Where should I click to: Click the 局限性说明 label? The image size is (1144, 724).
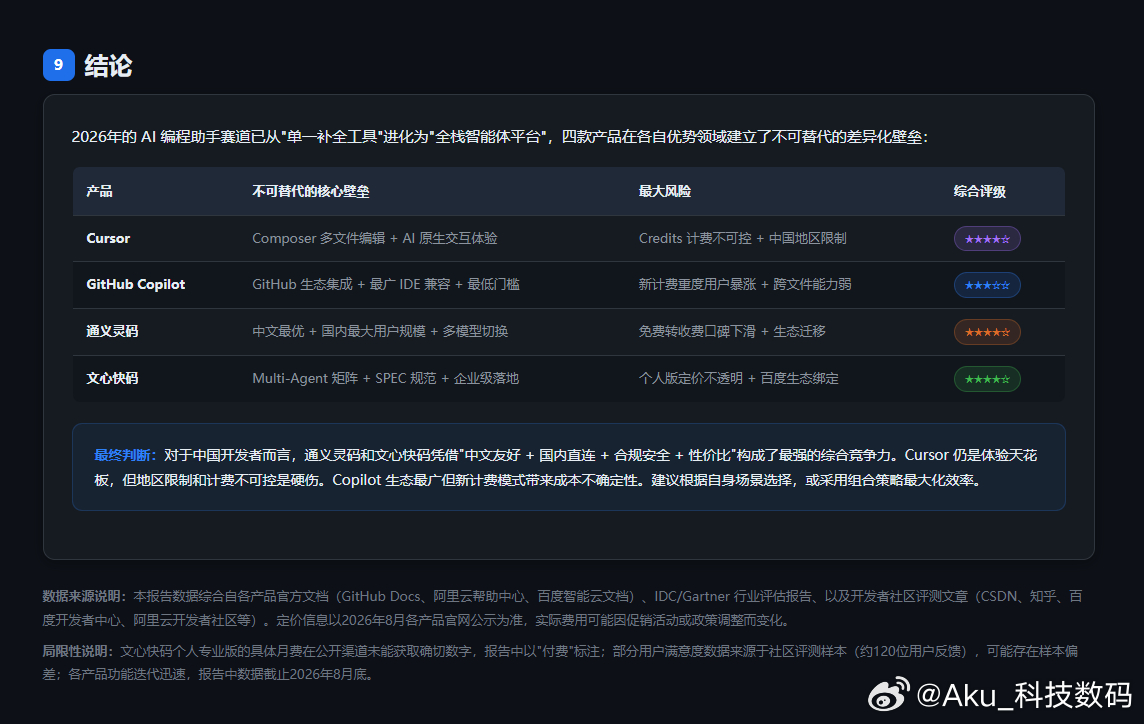click(78, 651)
